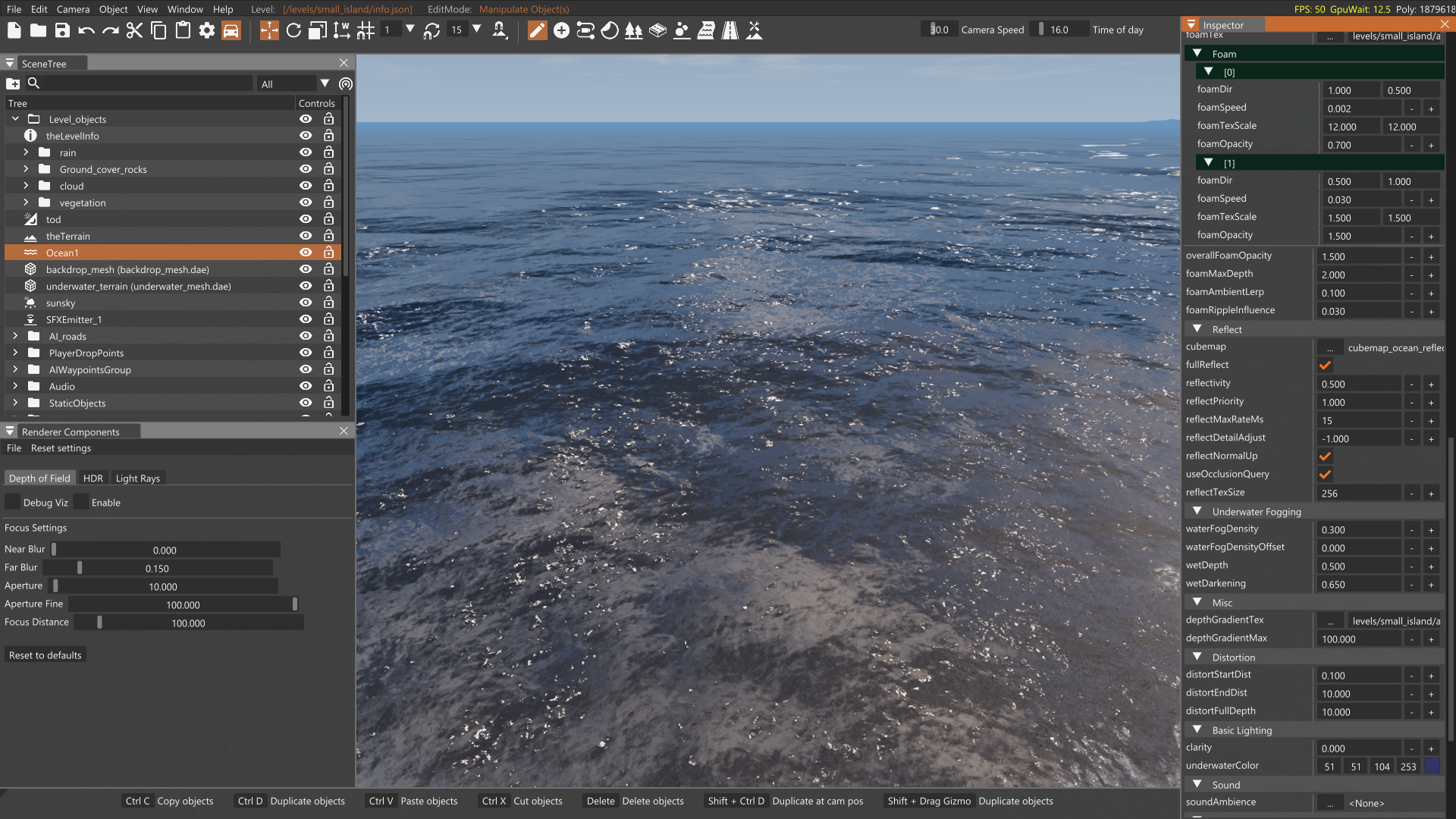The width and height of the screenshot is (1456, 819).
Task: Click Reset to defaults button
Action: click(x=45, y=655)
